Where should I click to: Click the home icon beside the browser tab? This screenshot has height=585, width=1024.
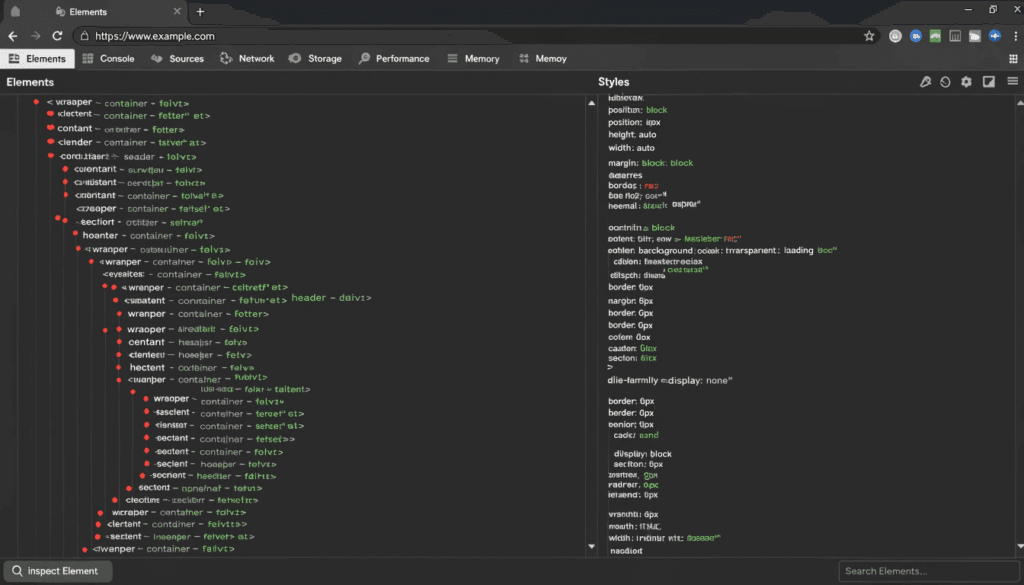pos(15,12)
